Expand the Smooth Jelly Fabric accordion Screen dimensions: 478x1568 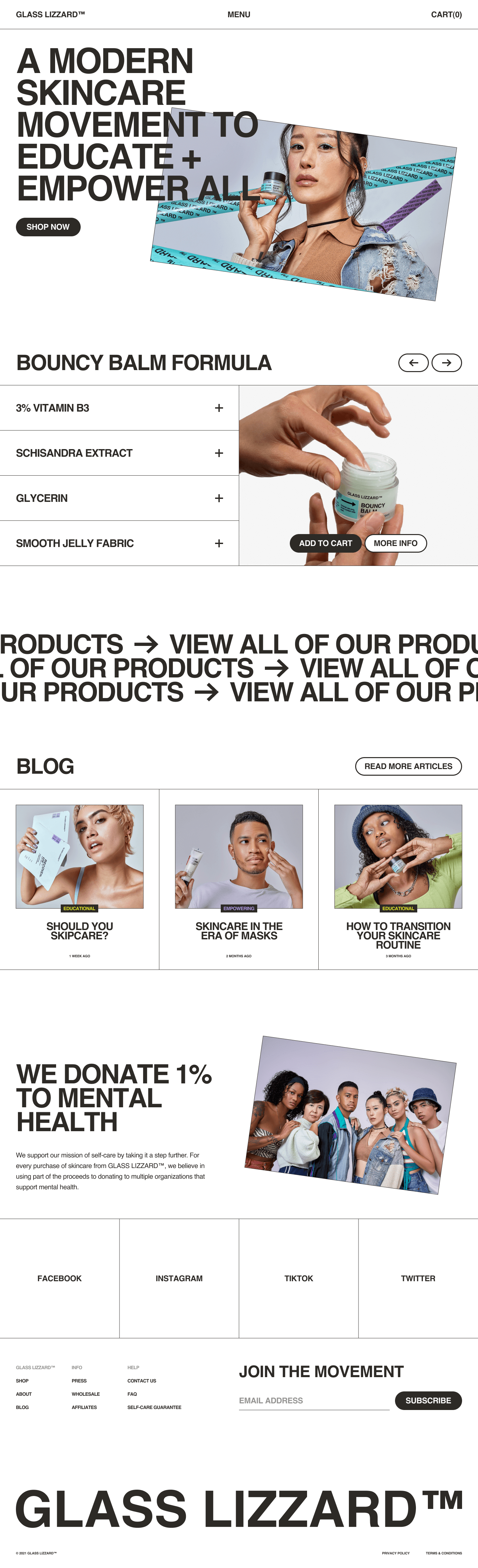tap(119, 543)
